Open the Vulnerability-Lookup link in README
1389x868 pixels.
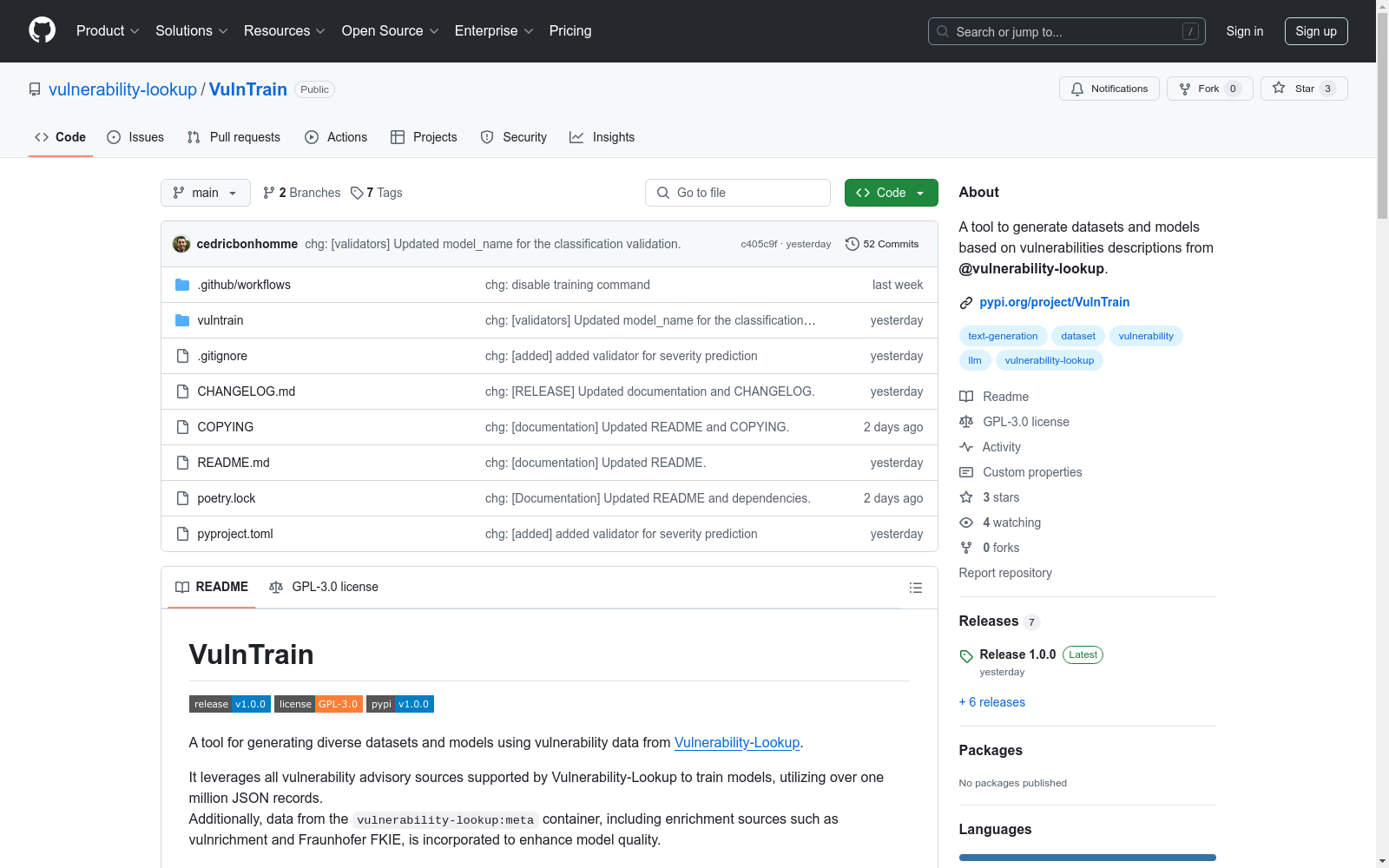pyautogui.click(x=737, y=743)
